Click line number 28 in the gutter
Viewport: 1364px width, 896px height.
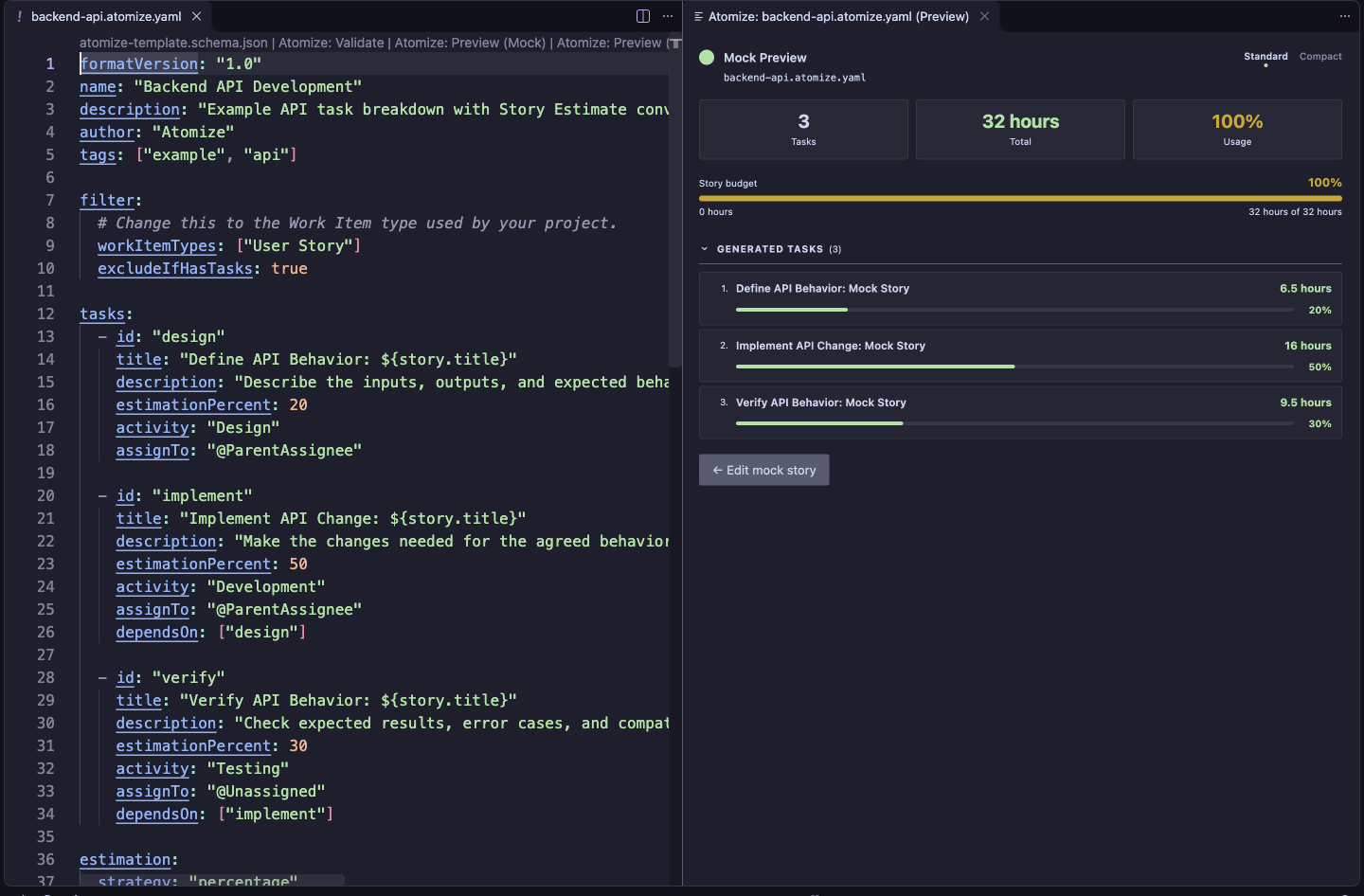click(45, 677)
